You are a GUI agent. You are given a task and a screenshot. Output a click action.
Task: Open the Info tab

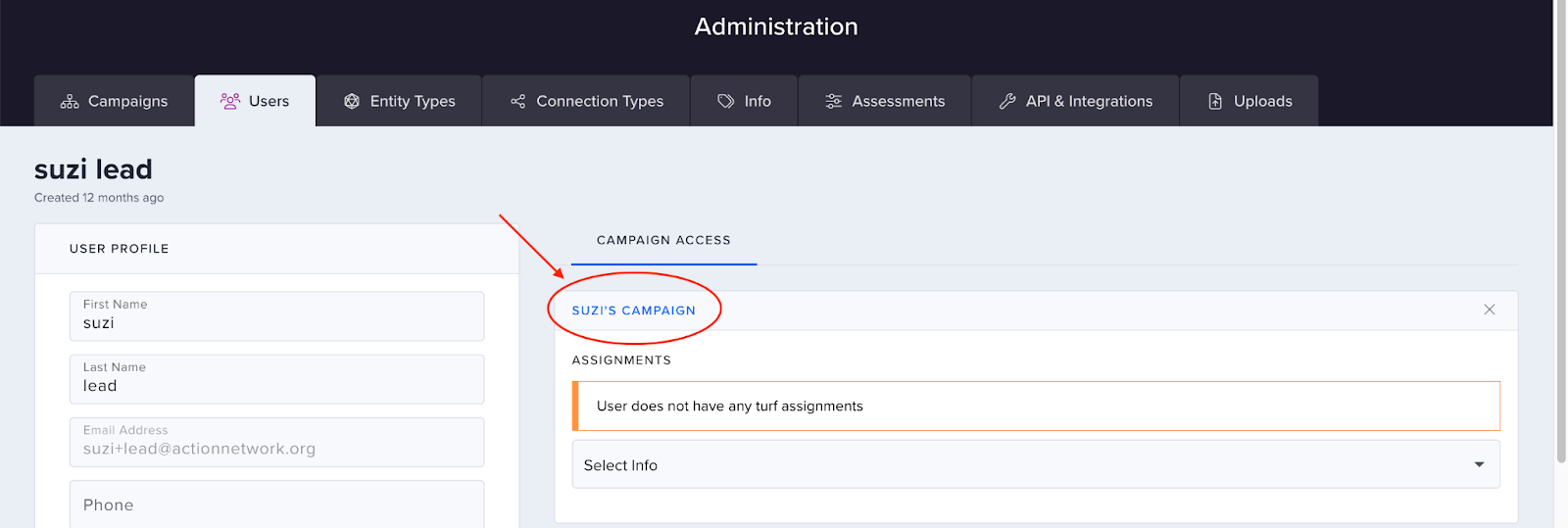tap(744, 101)
